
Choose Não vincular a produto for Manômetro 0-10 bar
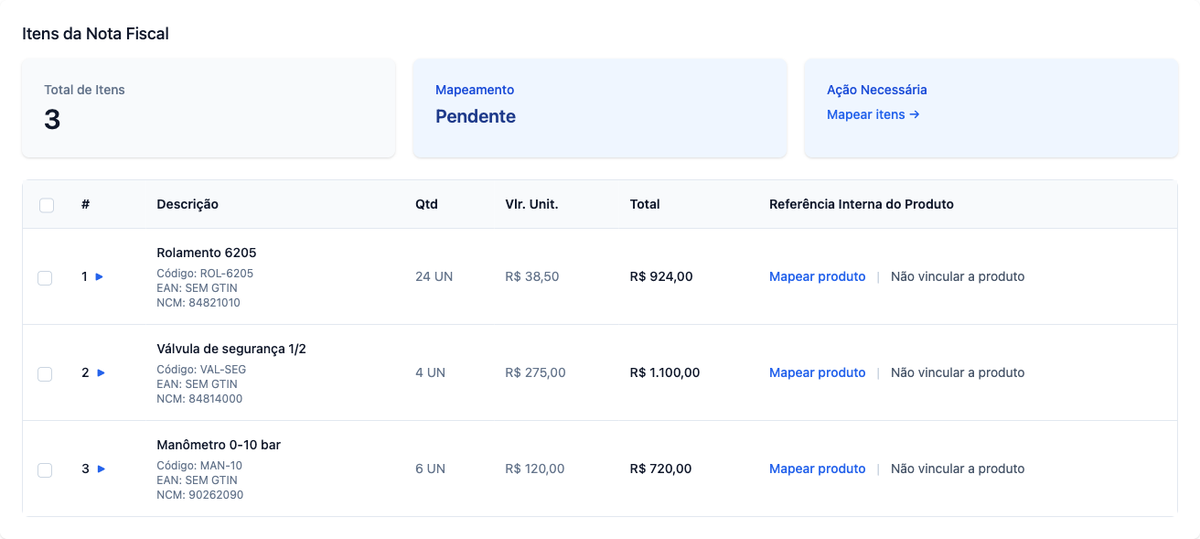click(958, 469)
